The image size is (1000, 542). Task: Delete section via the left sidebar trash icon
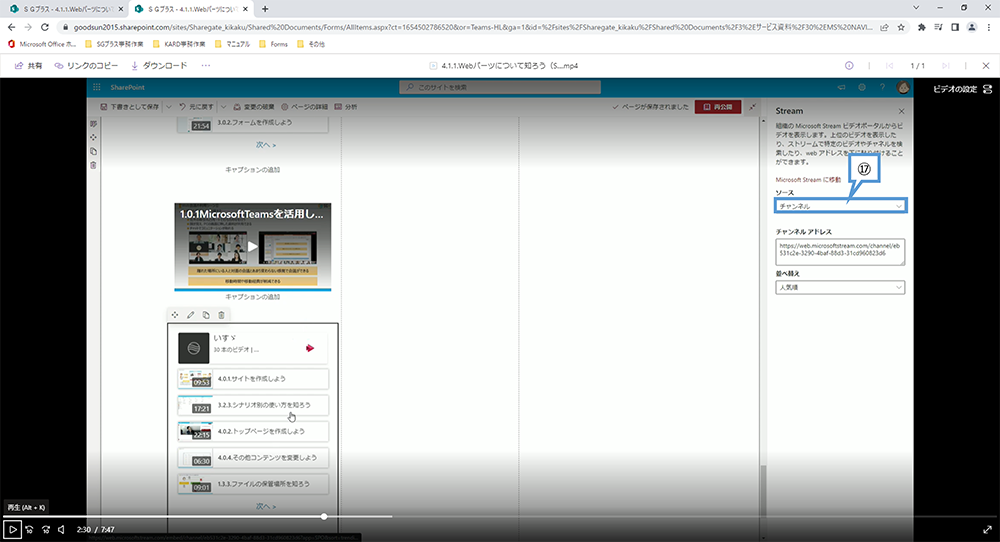94,166
